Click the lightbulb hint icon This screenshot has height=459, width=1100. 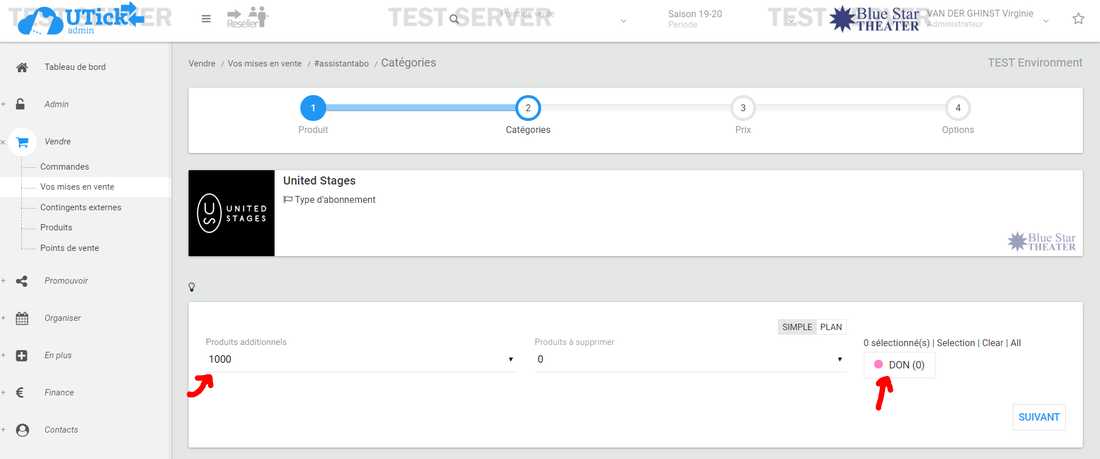[x=192, y=287]
